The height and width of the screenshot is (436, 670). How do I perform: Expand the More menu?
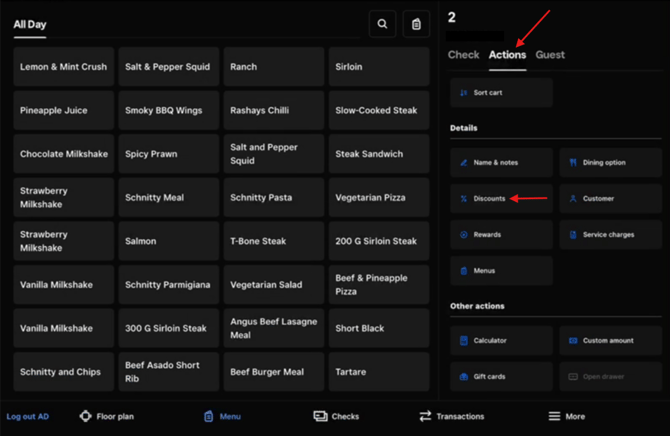point(566,416)
